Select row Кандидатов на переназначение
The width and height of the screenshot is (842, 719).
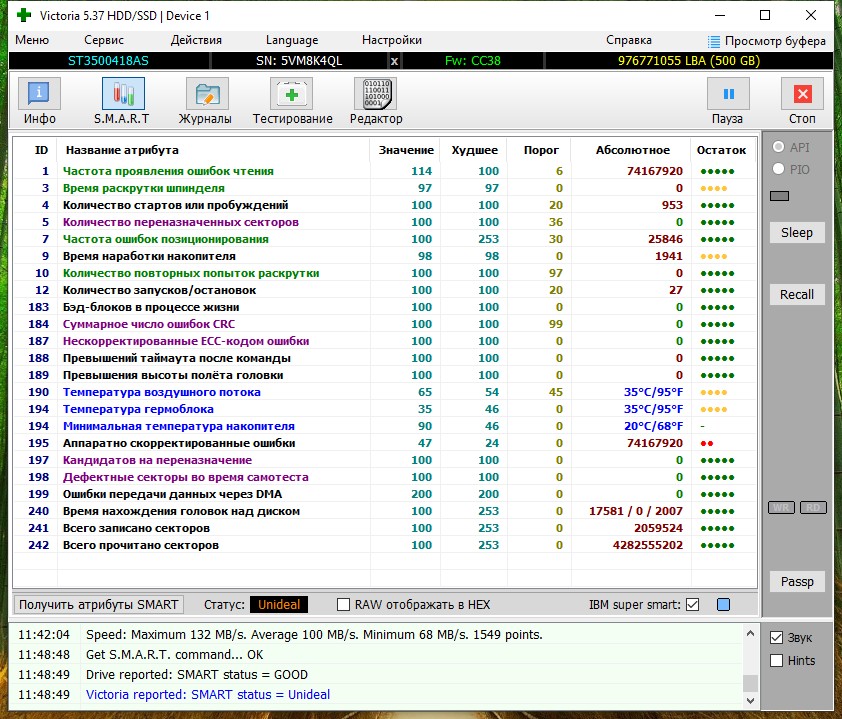point(384,460)
